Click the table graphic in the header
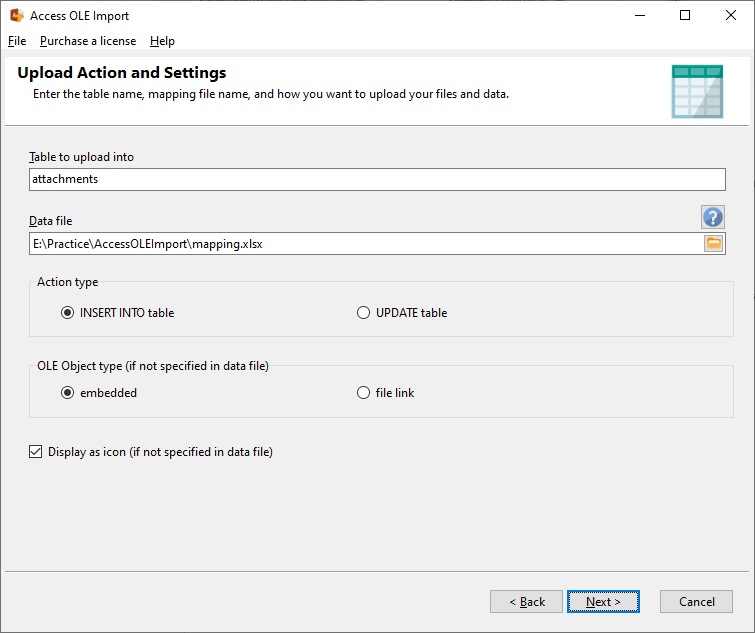Screen dimensions: 755x633 [697, 92]
